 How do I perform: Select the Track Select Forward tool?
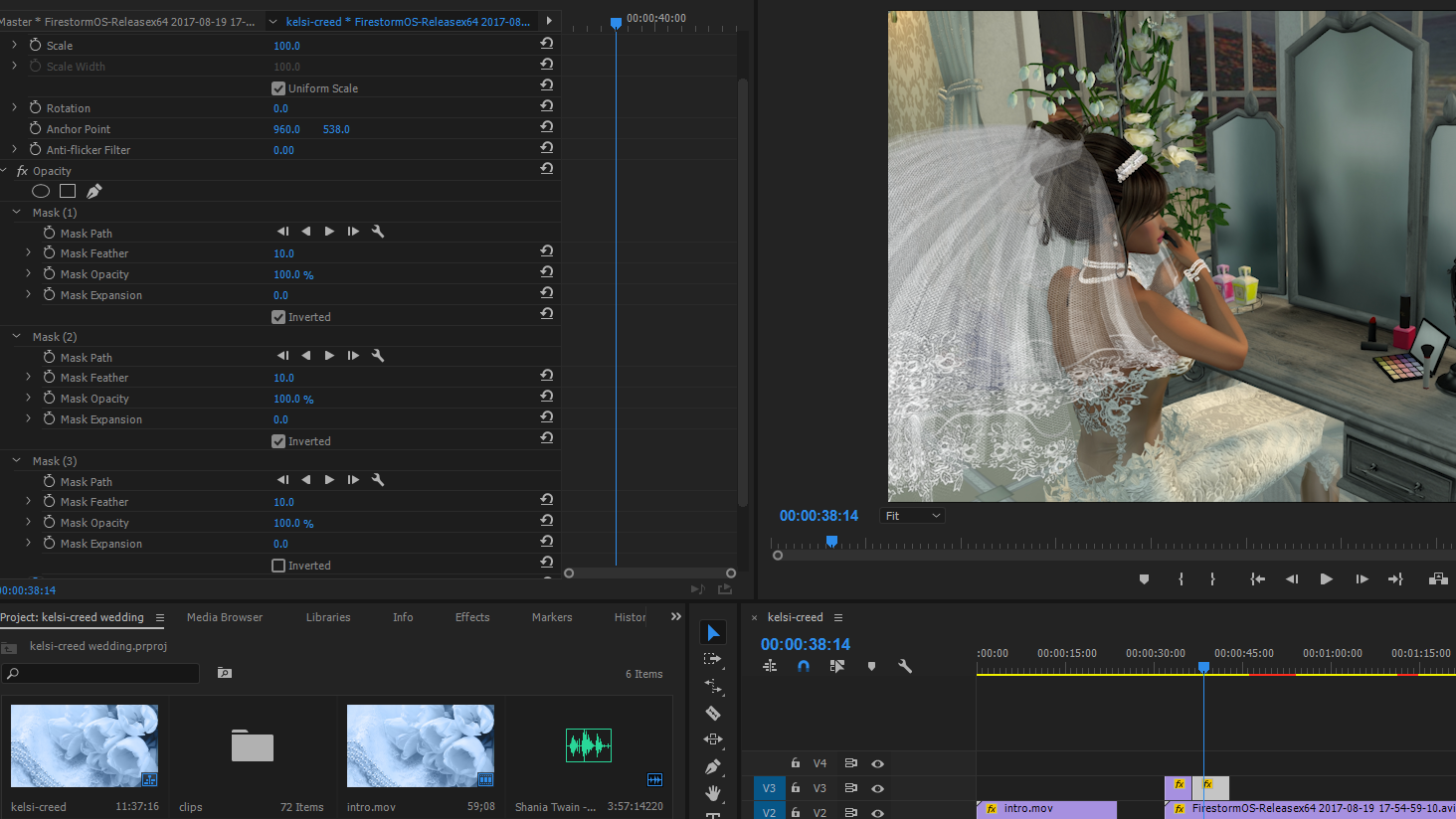tap(713, 659)
